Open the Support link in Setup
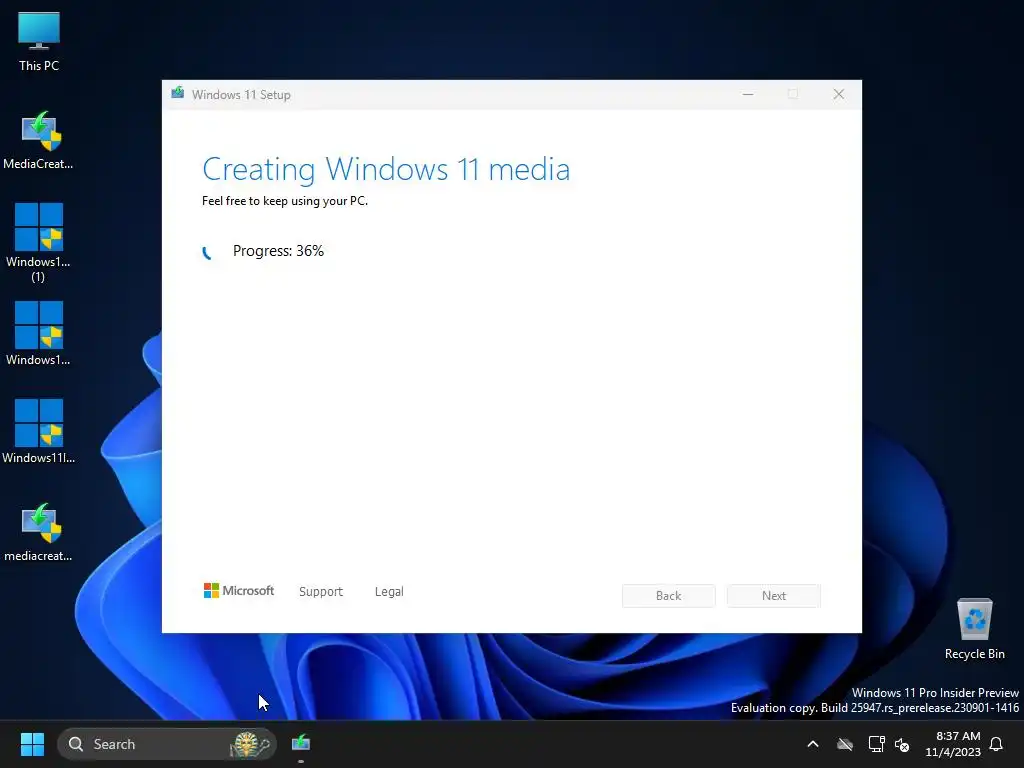The image size is (1024, 768). tap(321, 592)
